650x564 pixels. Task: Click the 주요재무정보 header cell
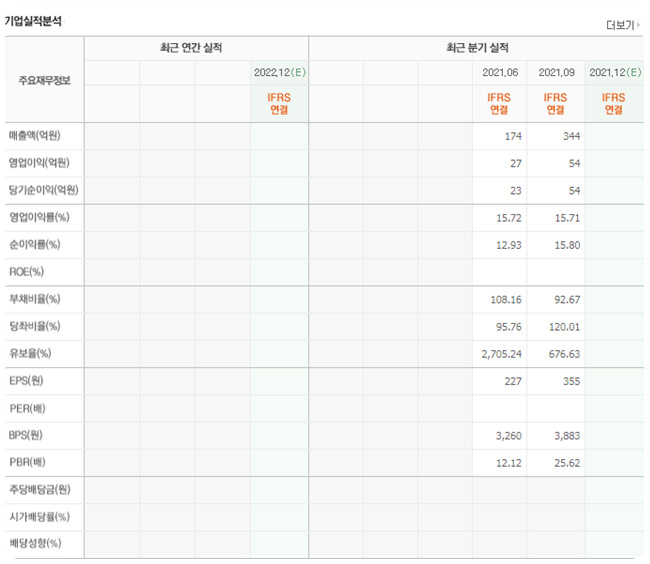[44, 80]
